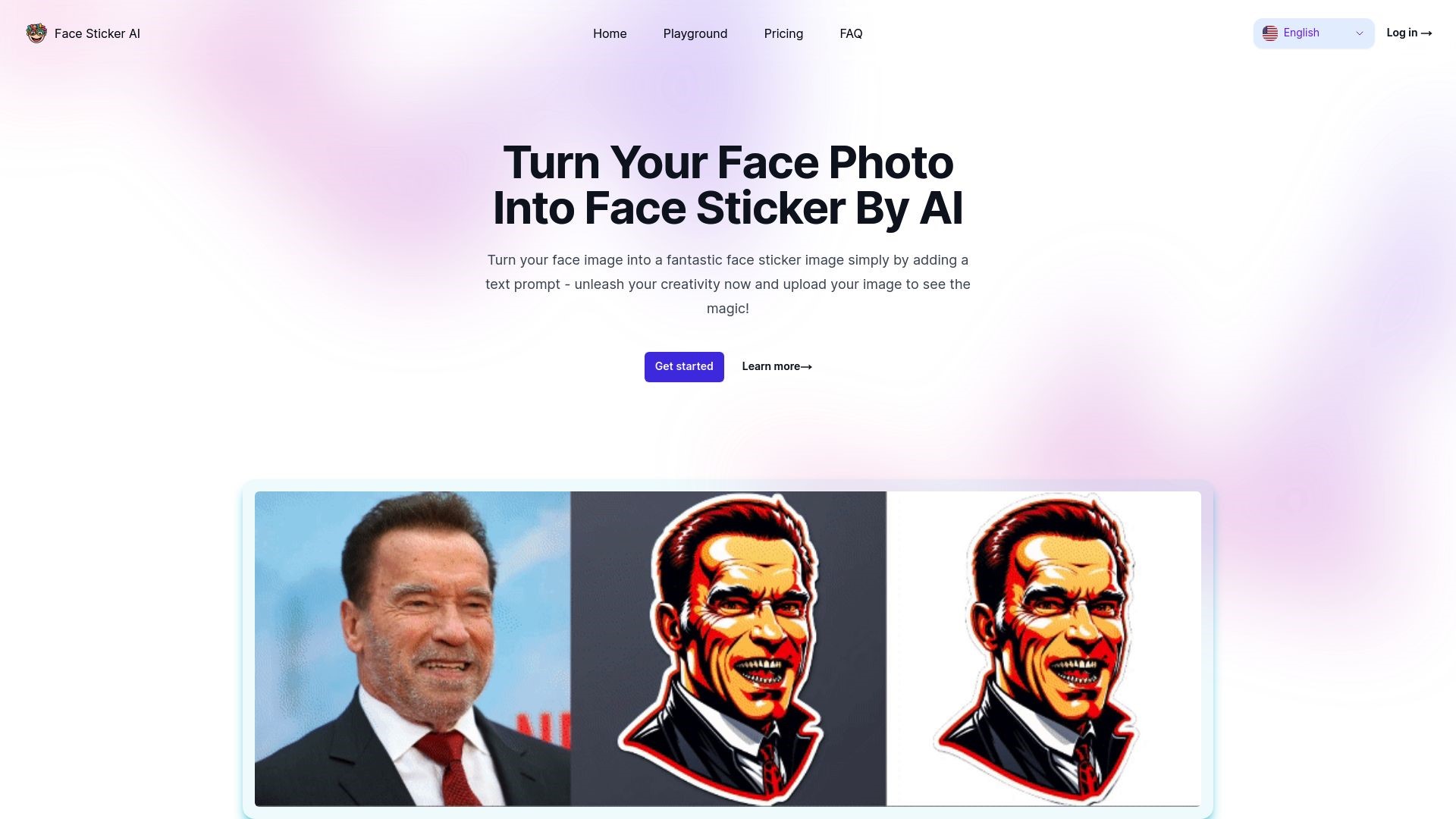This screenshot has width=1456, height=819.
Task: Open the FAQ menu item
Action: [x=851, y=33]
